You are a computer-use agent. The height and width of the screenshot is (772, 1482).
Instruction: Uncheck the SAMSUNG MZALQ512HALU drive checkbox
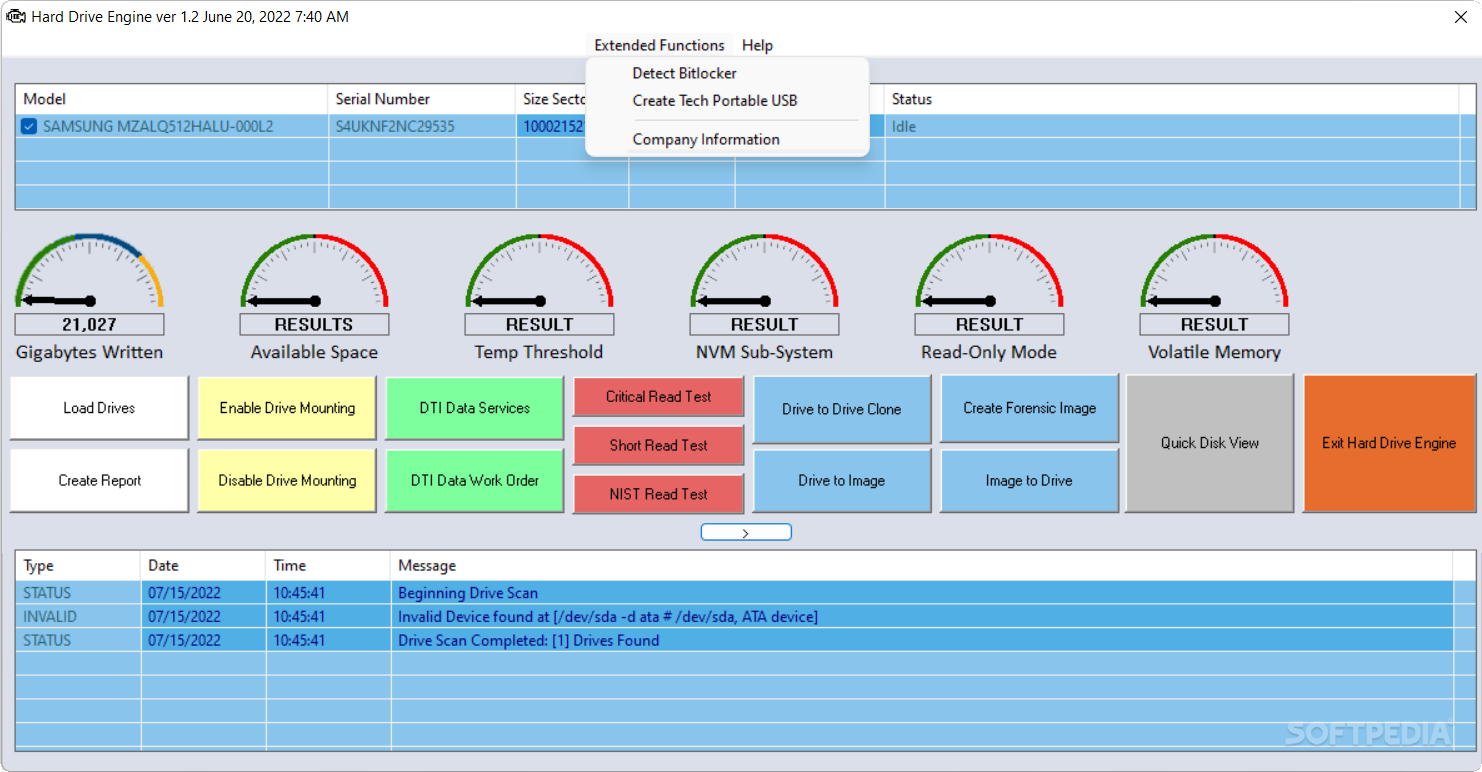pos(29,127)
